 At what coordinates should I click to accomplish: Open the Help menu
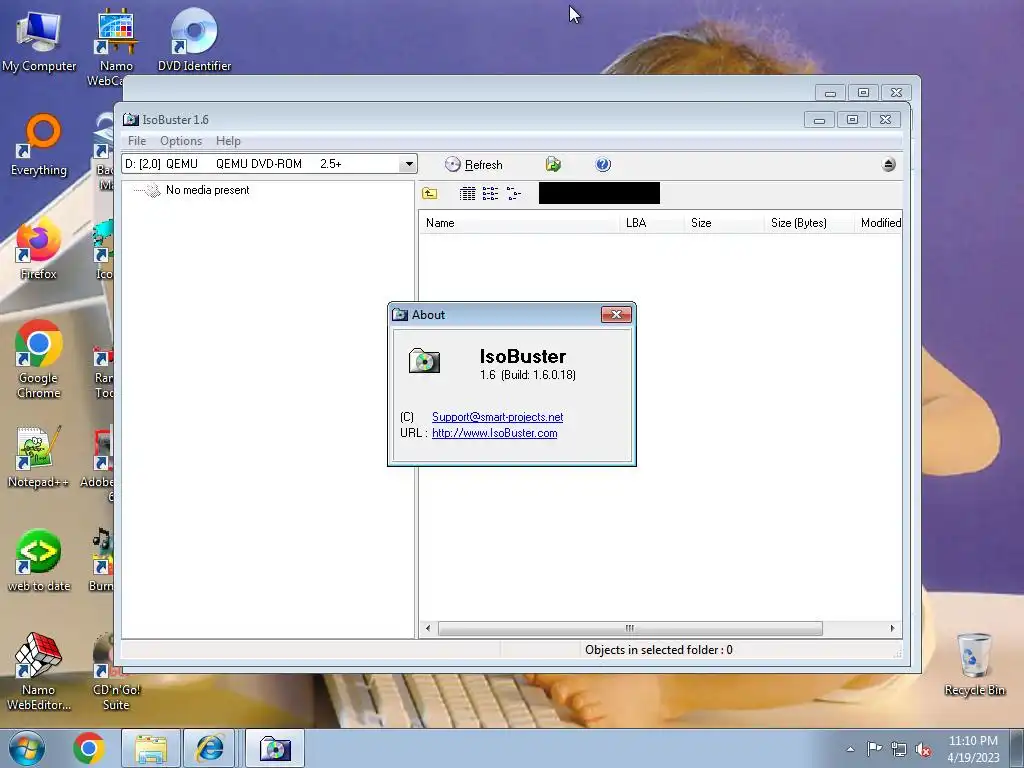pyautogui.click(x=228, y=141)
